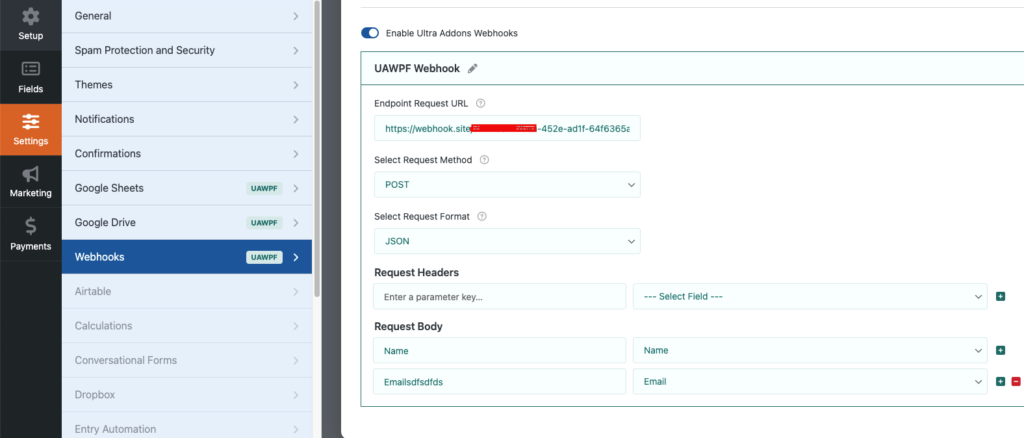Add row after Name request body entry
1024x438 pixels.
pos(1000,351)
